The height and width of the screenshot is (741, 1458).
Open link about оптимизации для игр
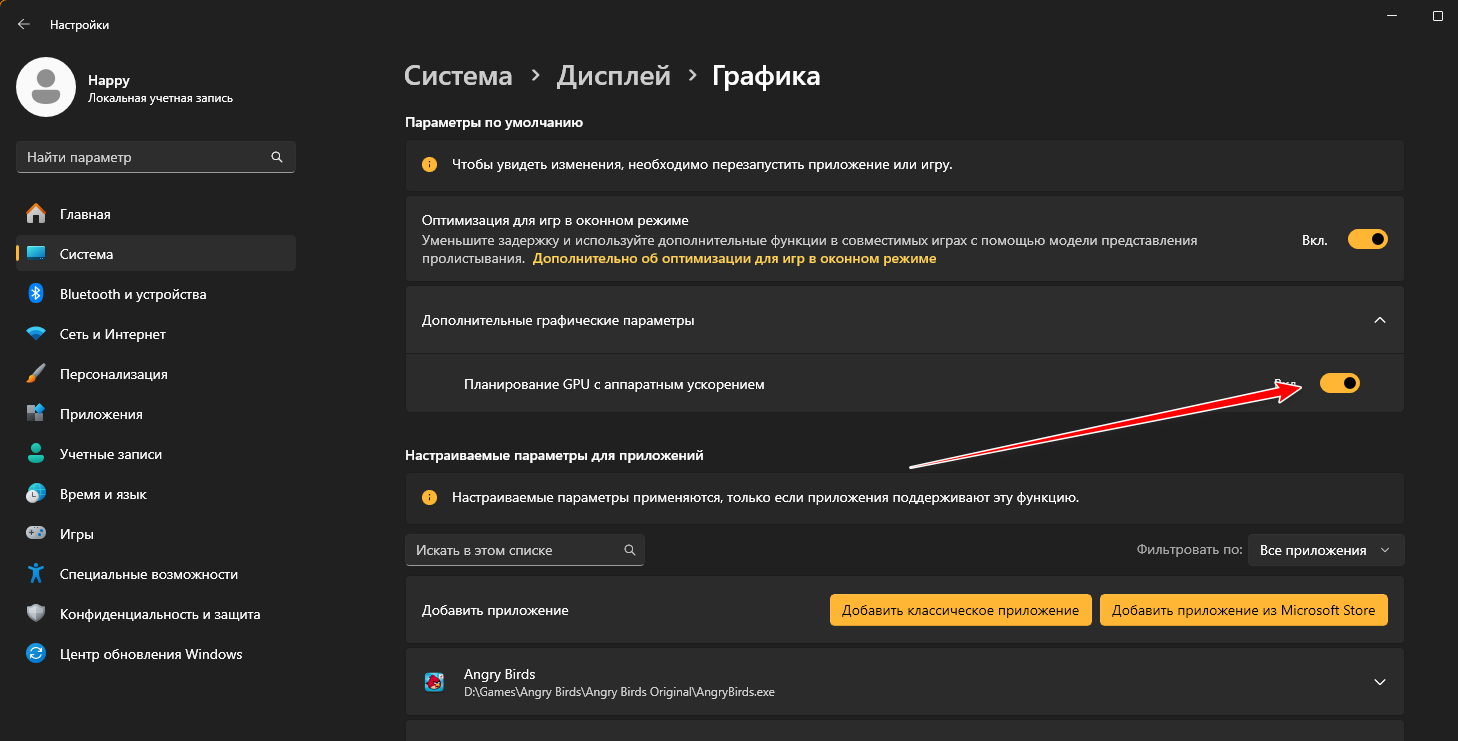coord(734,258)
